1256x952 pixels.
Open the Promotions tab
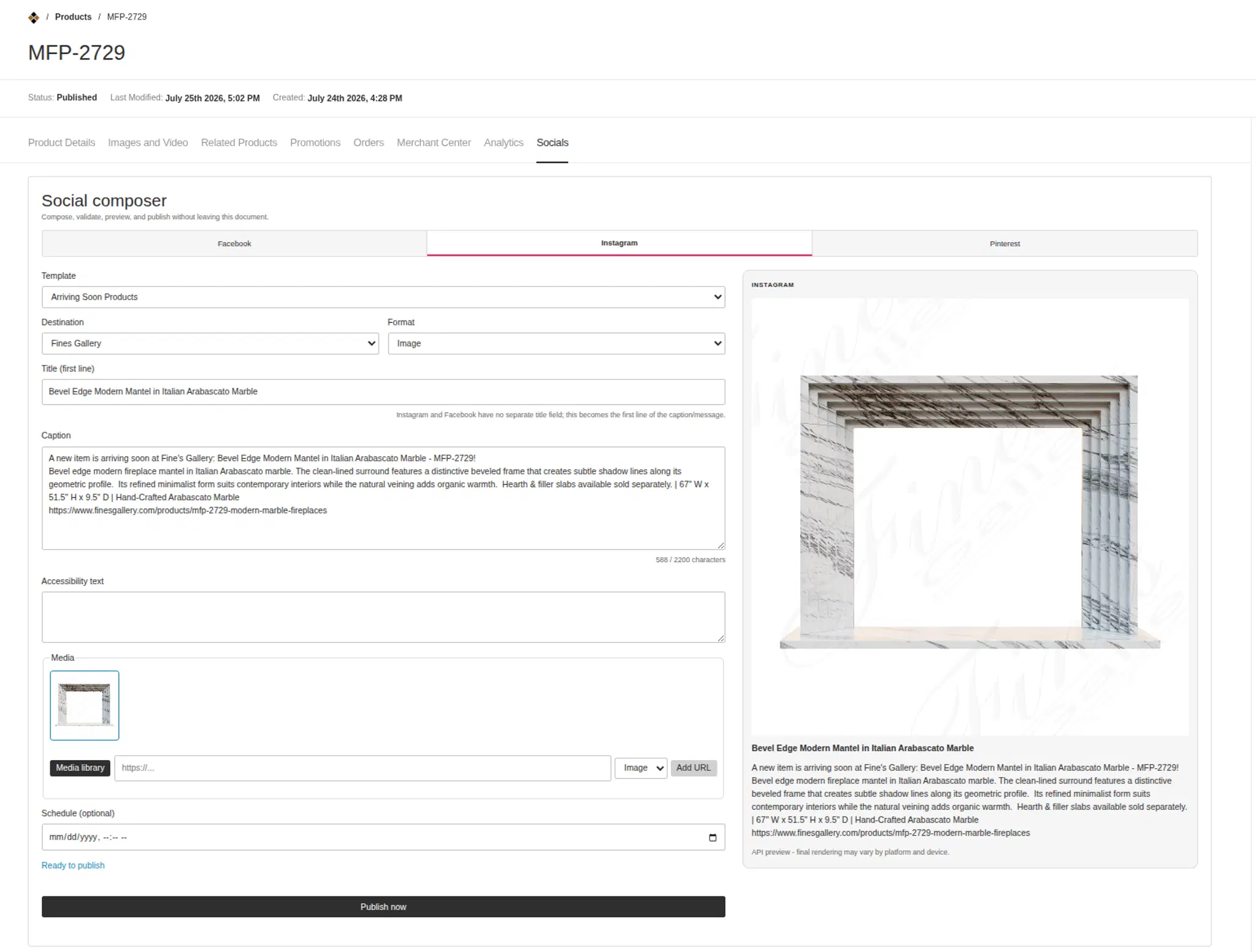click(x=315, y=142)
